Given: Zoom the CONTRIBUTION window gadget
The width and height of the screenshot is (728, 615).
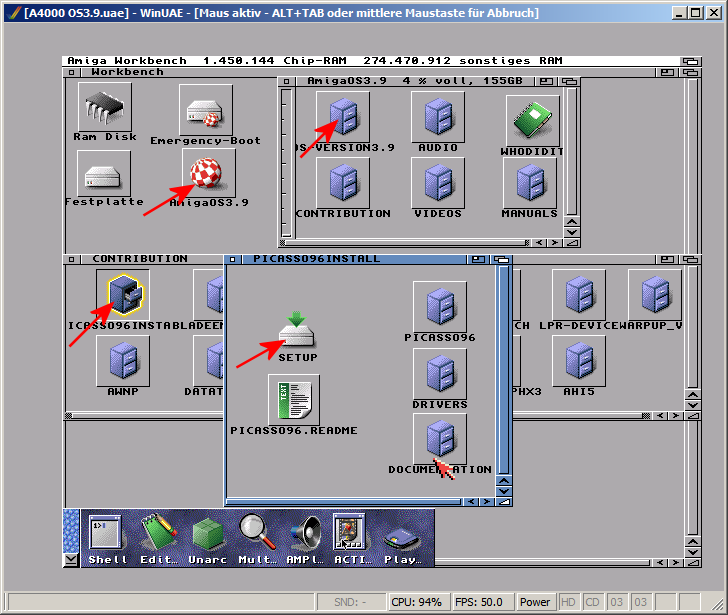Looking at the screenshot, I should coord(667,259).
